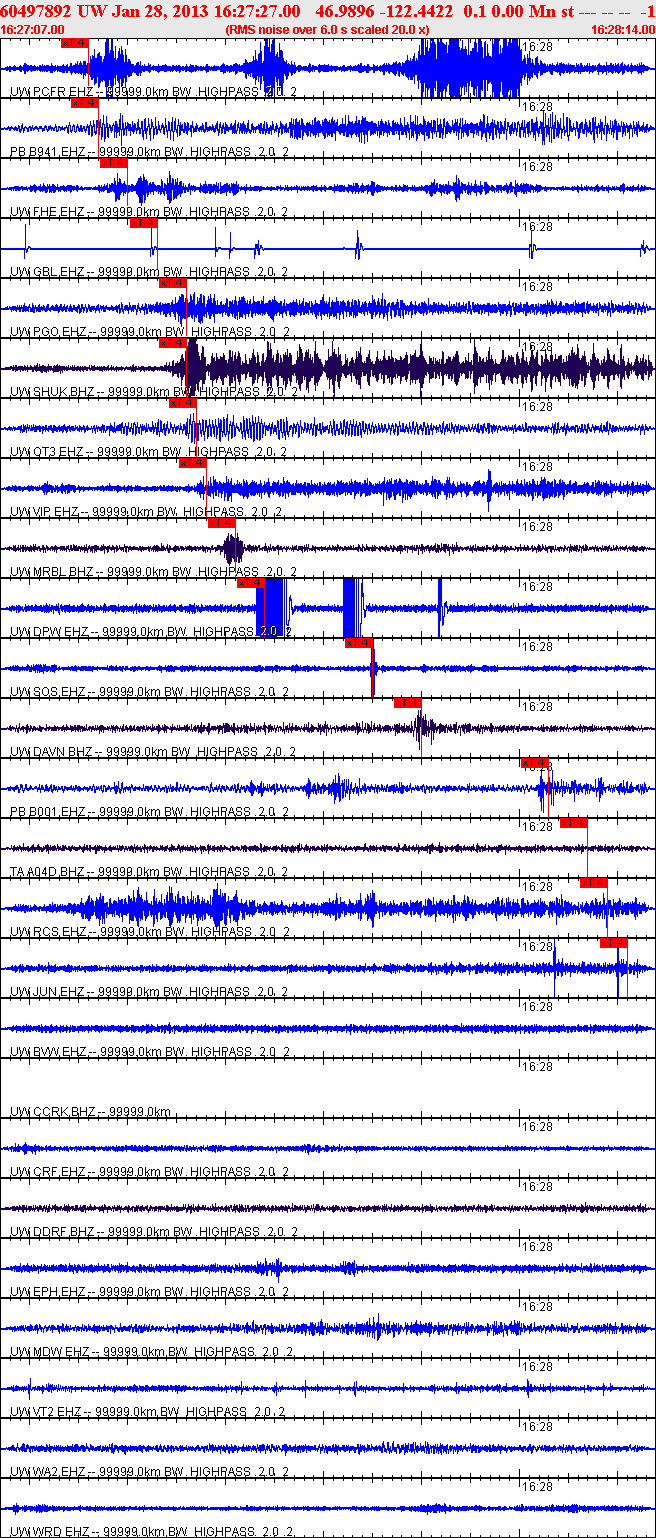Click the red pick flag on MRBL trace
The height and width of the screenshot is (1538, 656).
coord(221,523)
